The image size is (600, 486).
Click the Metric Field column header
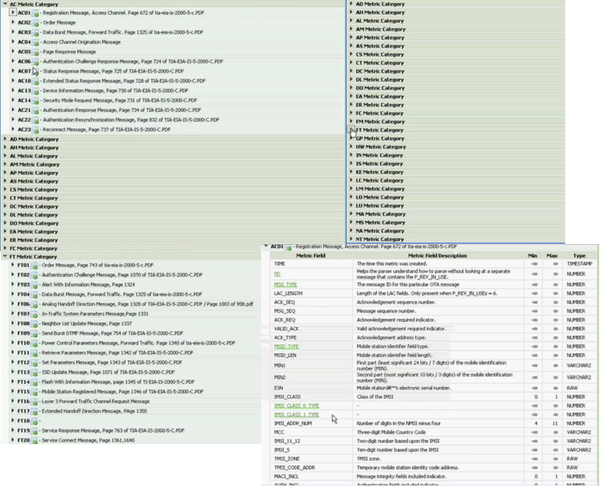pos(310,256)
